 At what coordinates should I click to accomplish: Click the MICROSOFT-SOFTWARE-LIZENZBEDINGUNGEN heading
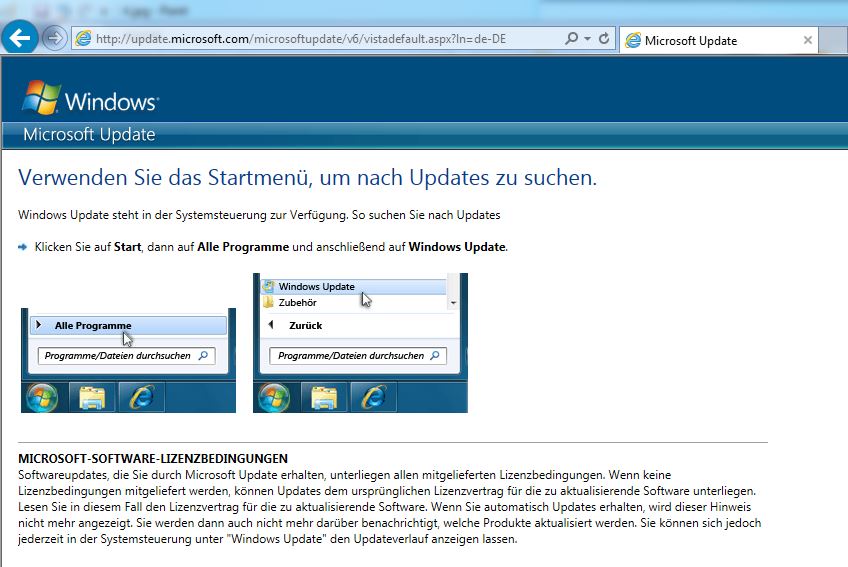[153, 459]
